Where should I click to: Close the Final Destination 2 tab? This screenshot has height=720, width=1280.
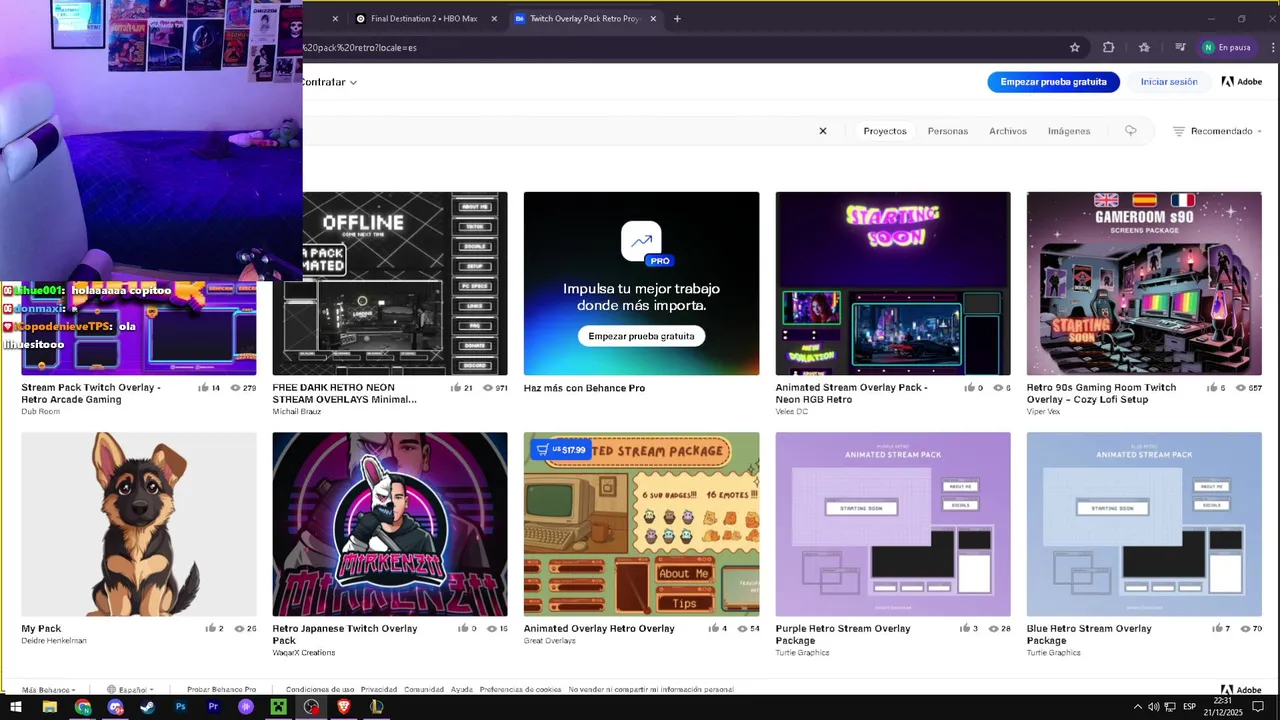pos(494,18)
